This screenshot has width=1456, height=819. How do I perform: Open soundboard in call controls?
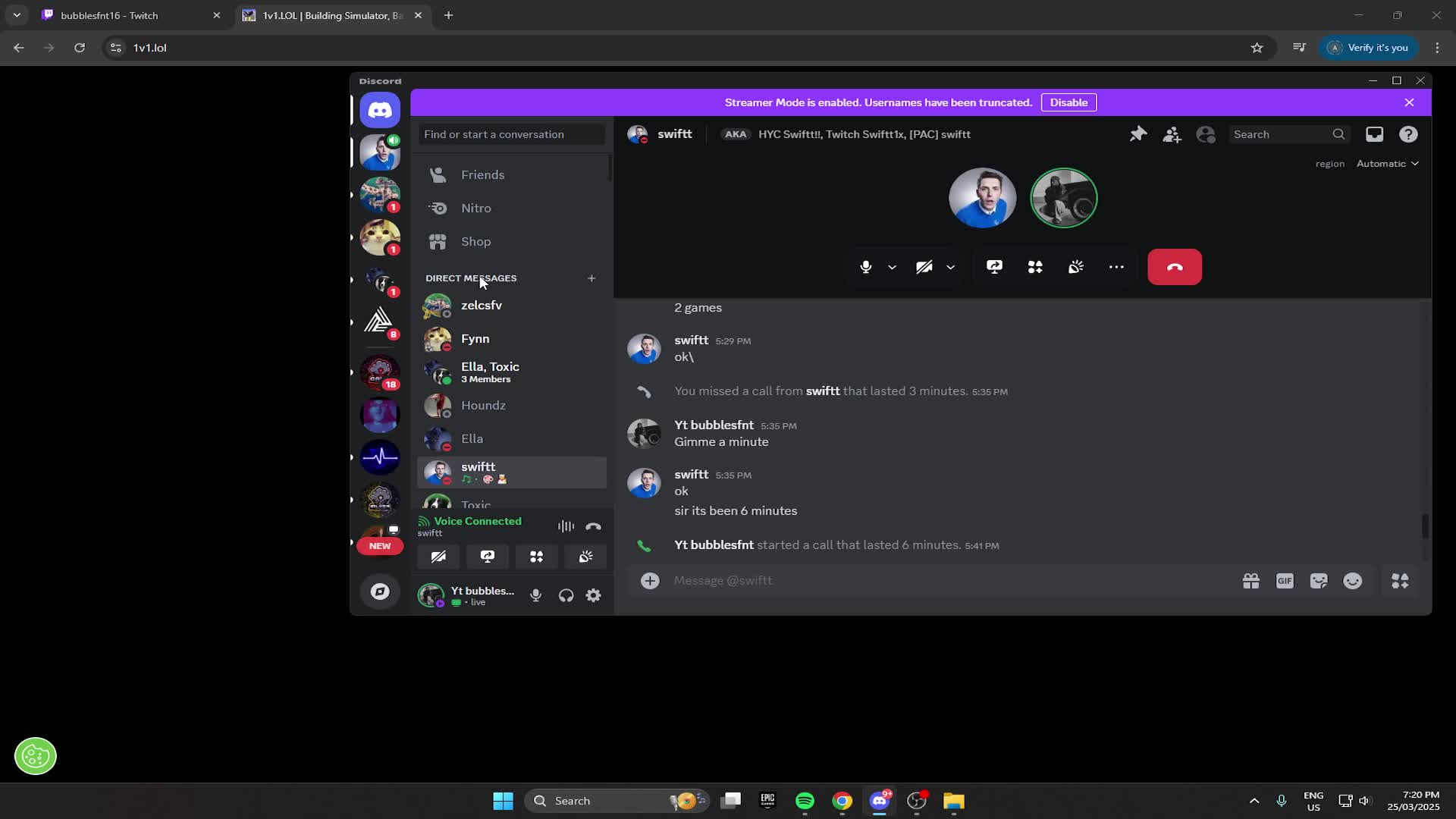coord(1075,267)
